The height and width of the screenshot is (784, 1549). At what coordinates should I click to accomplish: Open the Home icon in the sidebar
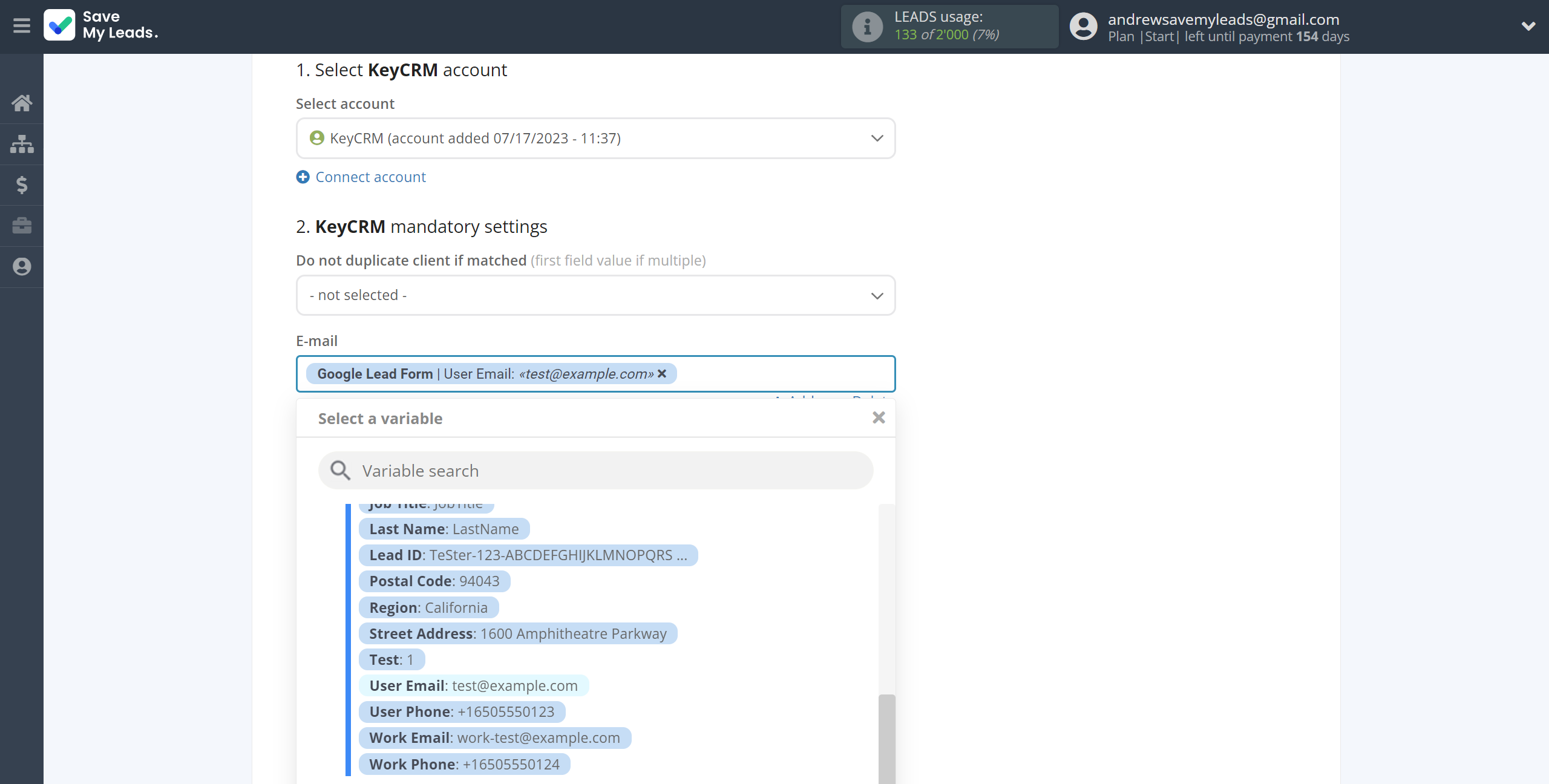(22, 103)
